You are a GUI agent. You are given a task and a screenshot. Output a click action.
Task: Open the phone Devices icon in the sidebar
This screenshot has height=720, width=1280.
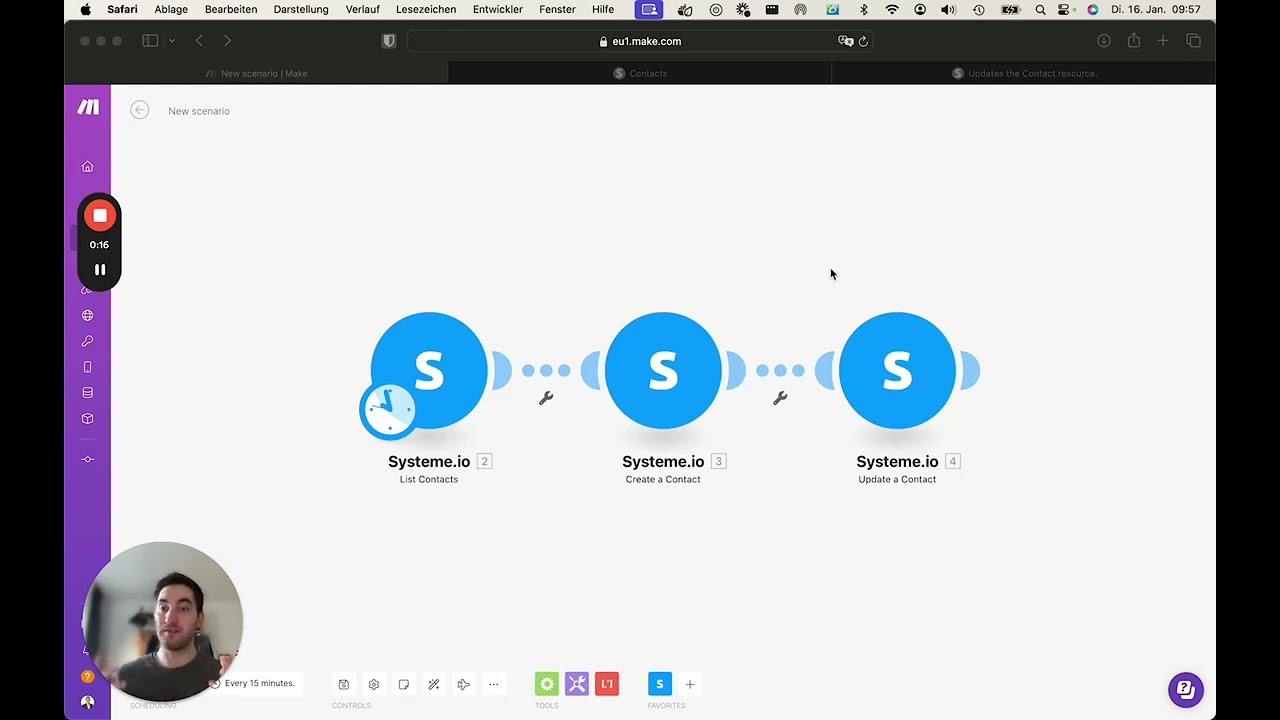(x=87, y=367)
